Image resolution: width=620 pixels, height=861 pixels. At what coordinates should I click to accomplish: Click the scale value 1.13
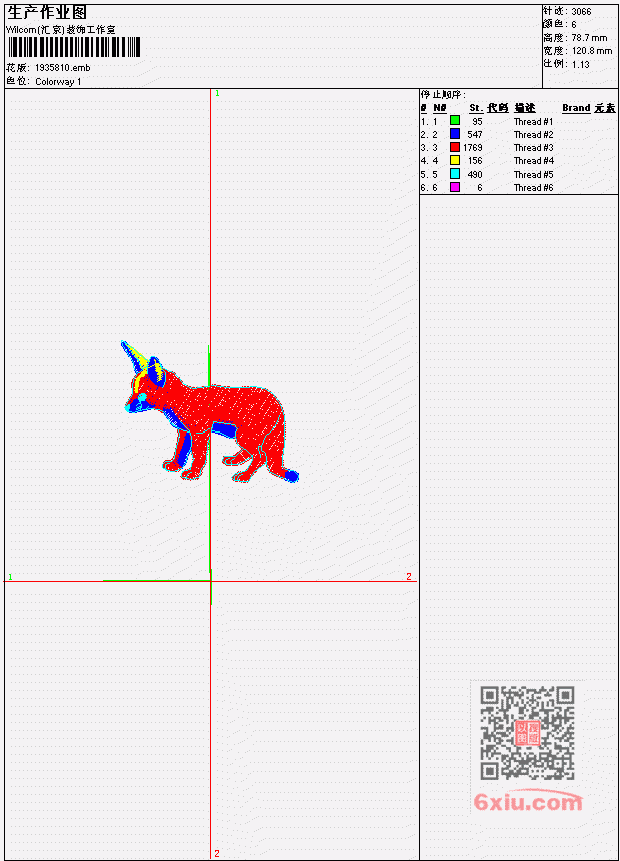[x=580, y=65]
